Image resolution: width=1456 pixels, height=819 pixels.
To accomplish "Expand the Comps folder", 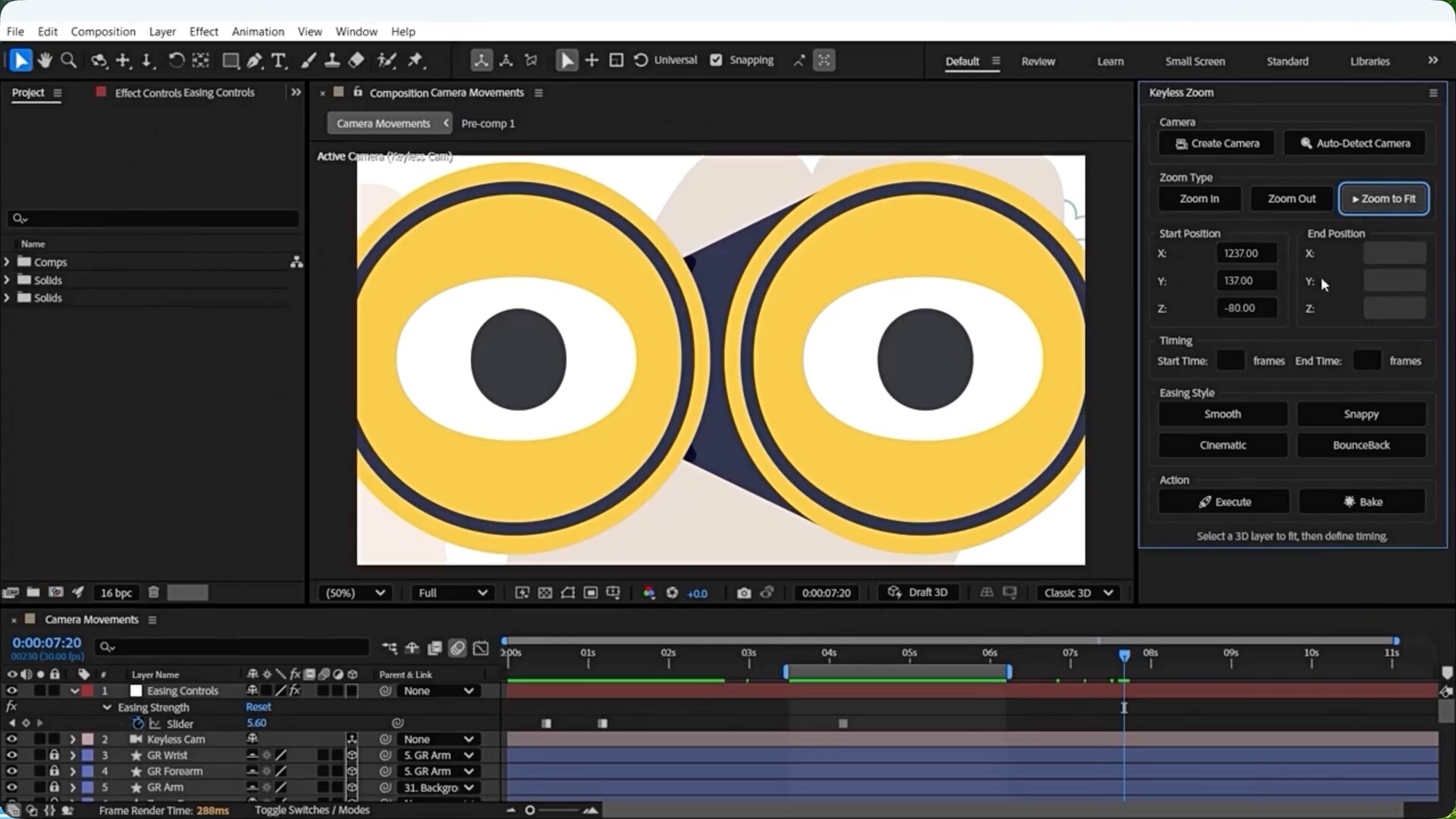I will pyautogui.click(x=7, y=262).
